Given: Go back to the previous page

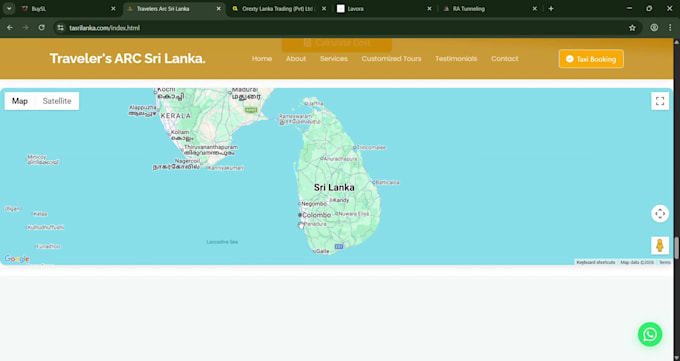Looking at the screenshot, I should point(10,28).
